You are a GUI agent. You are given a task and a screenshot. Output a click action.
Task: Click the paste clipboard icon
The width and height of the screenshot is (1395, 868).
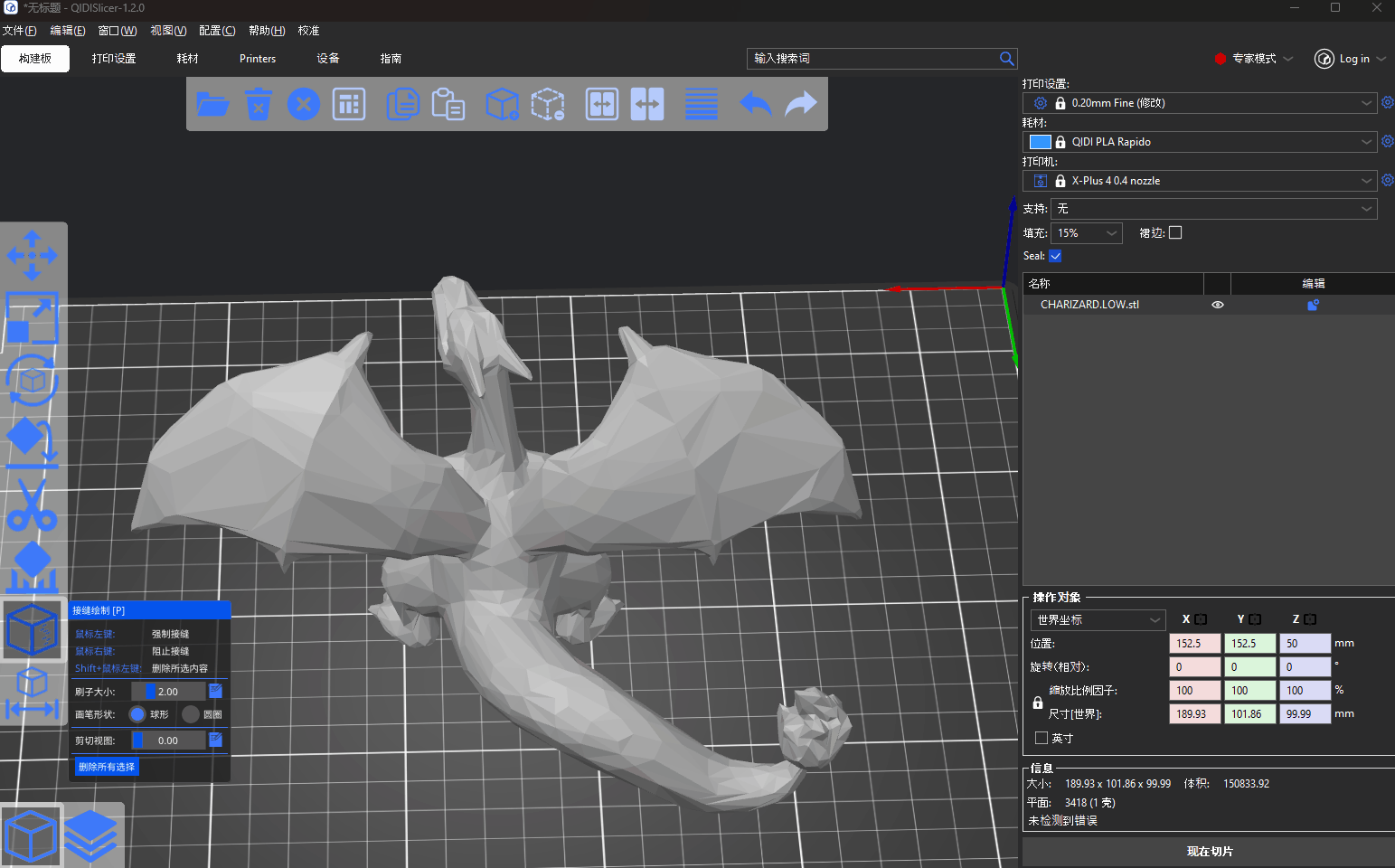tap(448, 104)
